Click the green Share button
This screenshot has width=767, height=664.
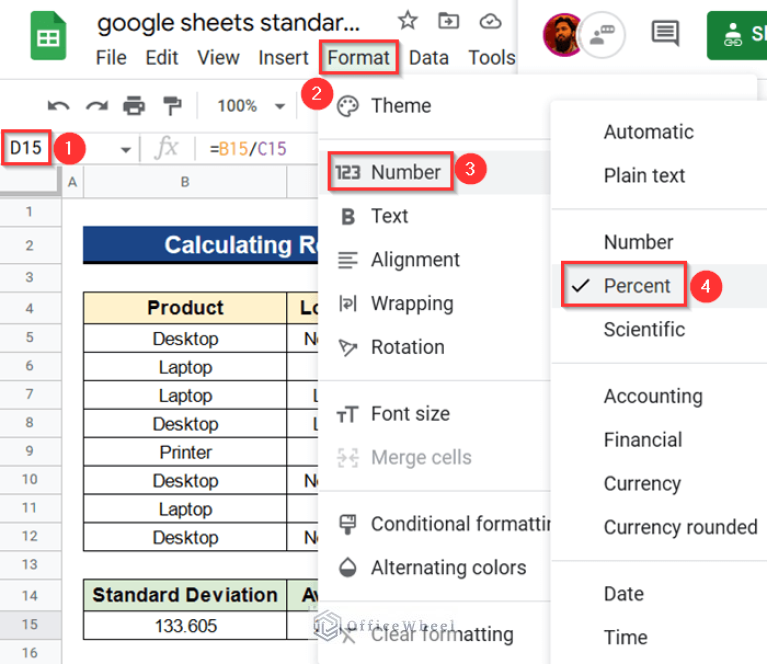point(738,35)
